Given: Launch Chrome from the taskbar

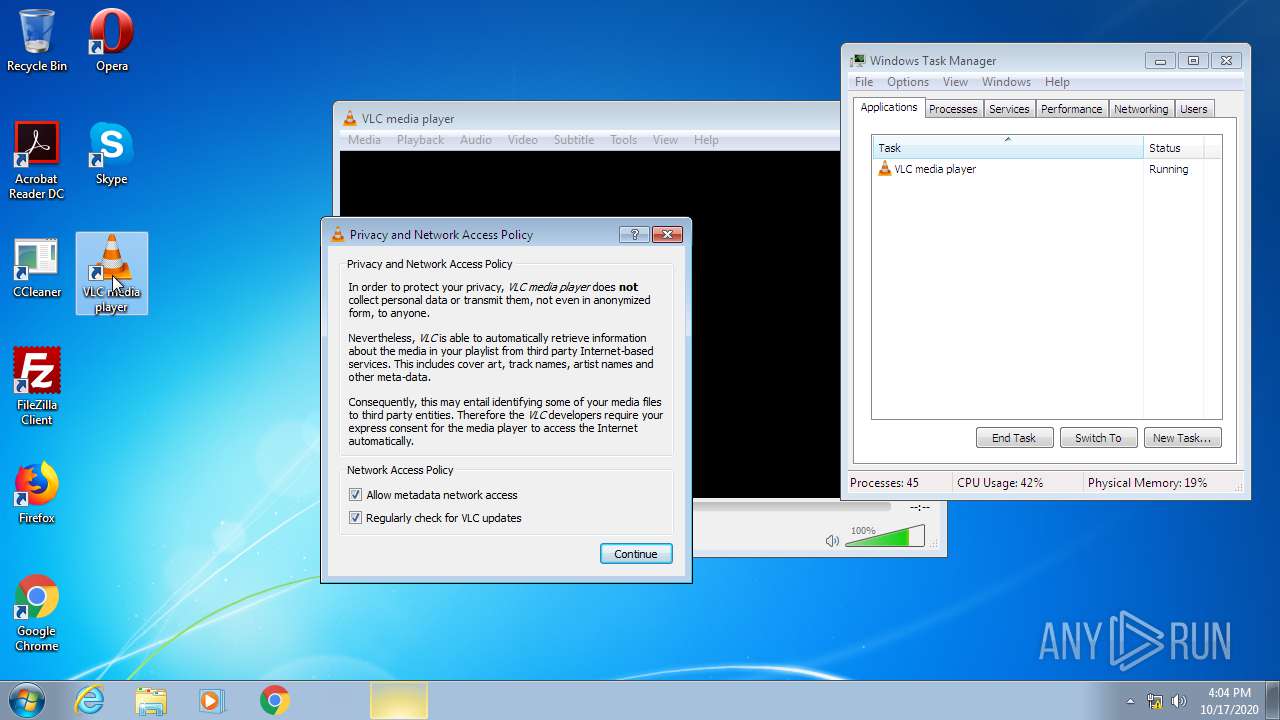Looking at the screenshot, I should [274, 700].
